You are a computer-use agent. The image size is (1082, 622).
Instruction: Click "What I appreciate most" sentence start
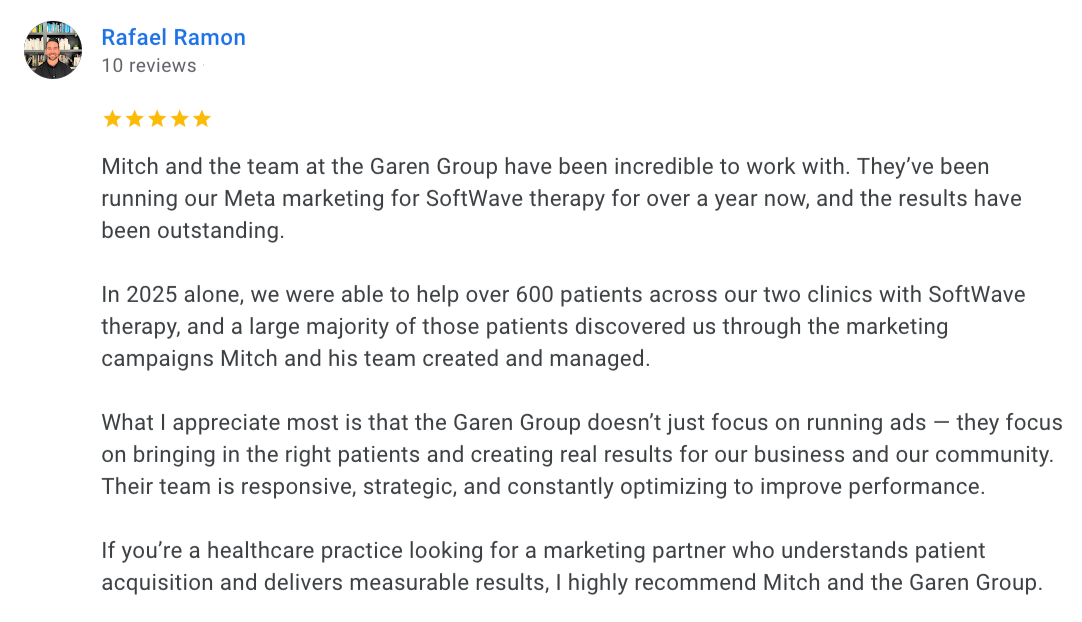[x=202, y=423]
